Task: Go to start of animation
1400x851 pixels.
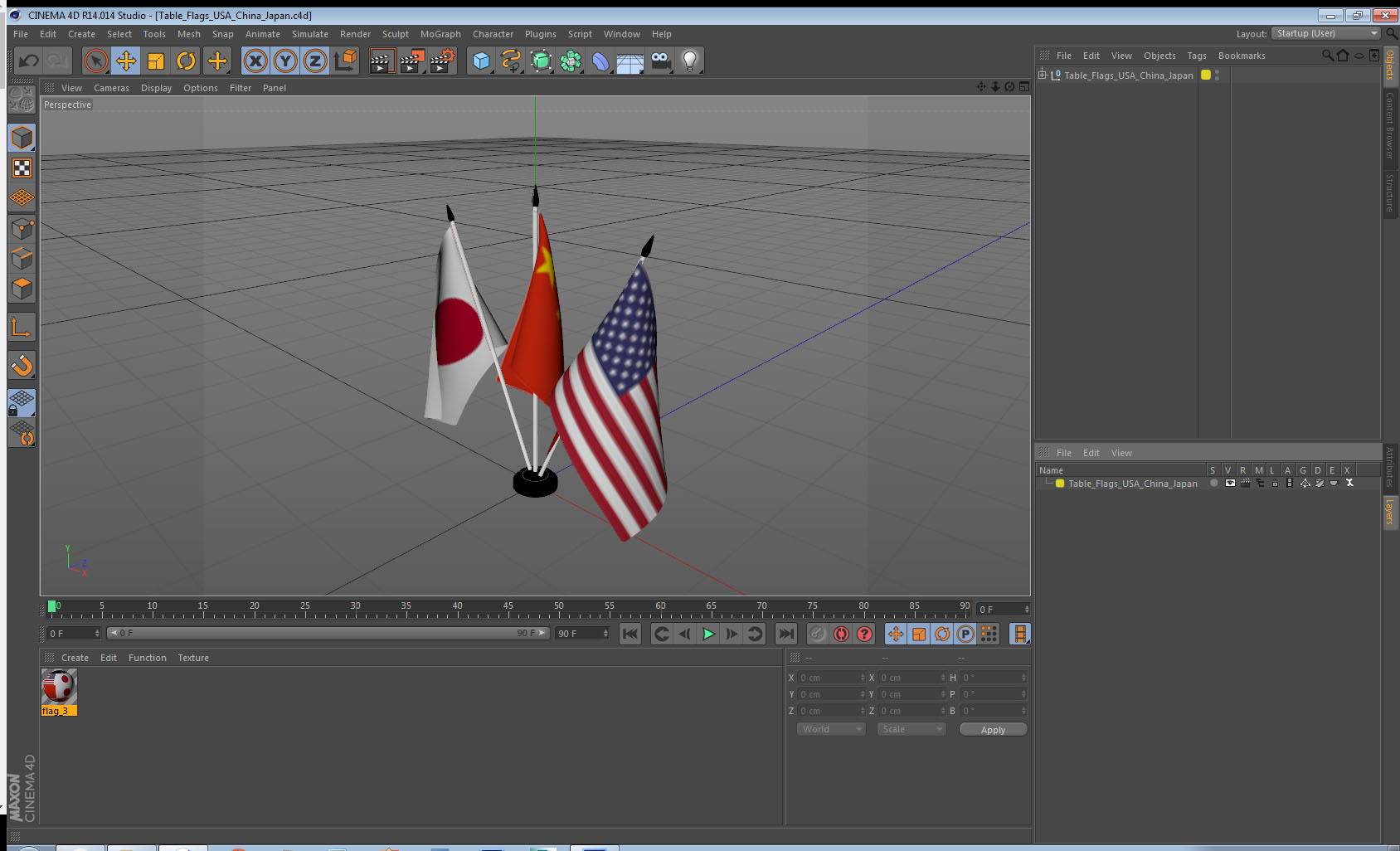Action: (x=630, y=634)
